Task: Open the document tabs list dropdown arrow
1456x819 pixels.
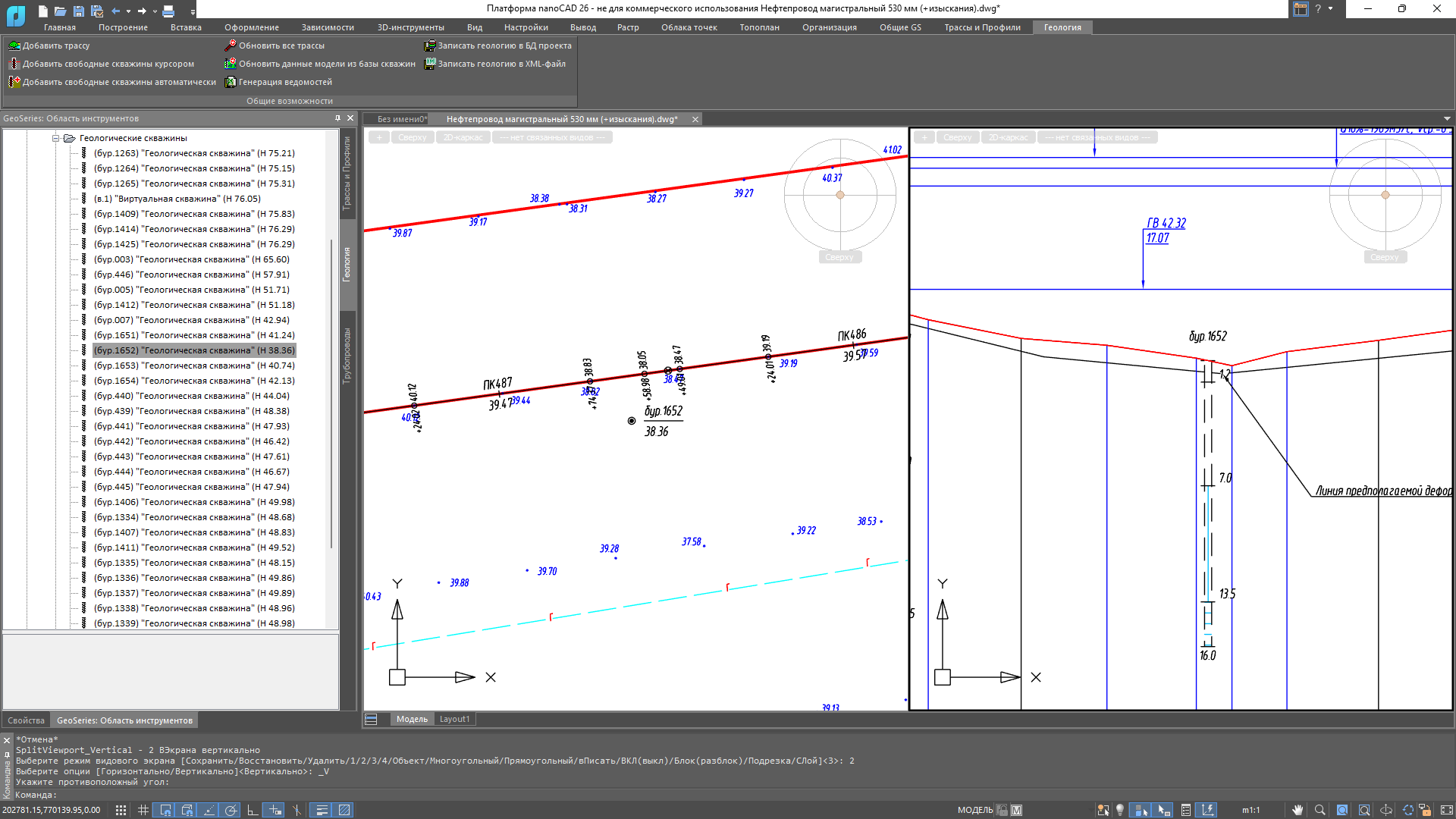Action: coord(1447,118)
